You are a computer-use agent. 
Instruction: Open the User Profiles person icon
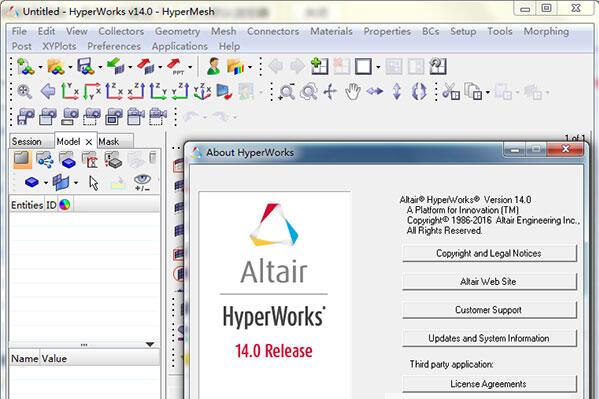(214, 67)
